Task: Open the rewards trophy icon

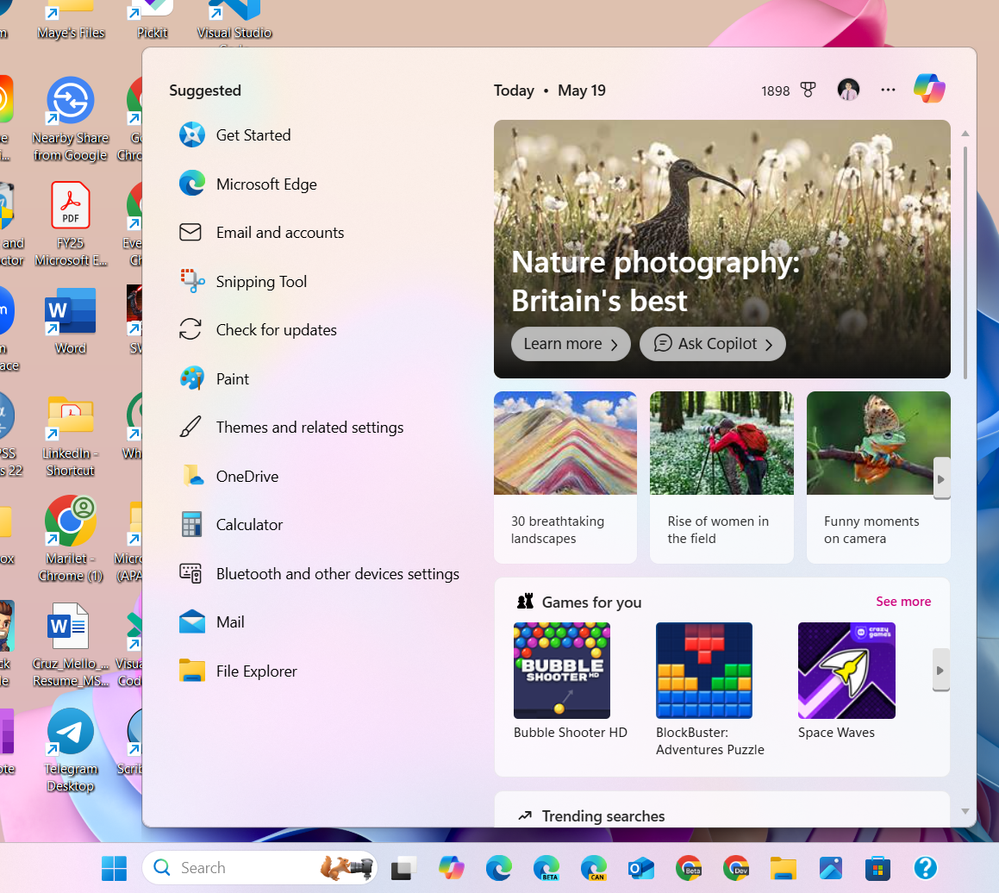Action: coord(808,90)
